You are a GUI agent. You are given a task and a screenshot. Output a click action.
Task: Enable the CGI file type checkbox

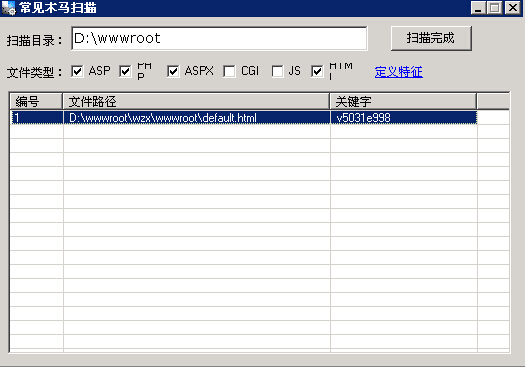click(x=229, y=71)
